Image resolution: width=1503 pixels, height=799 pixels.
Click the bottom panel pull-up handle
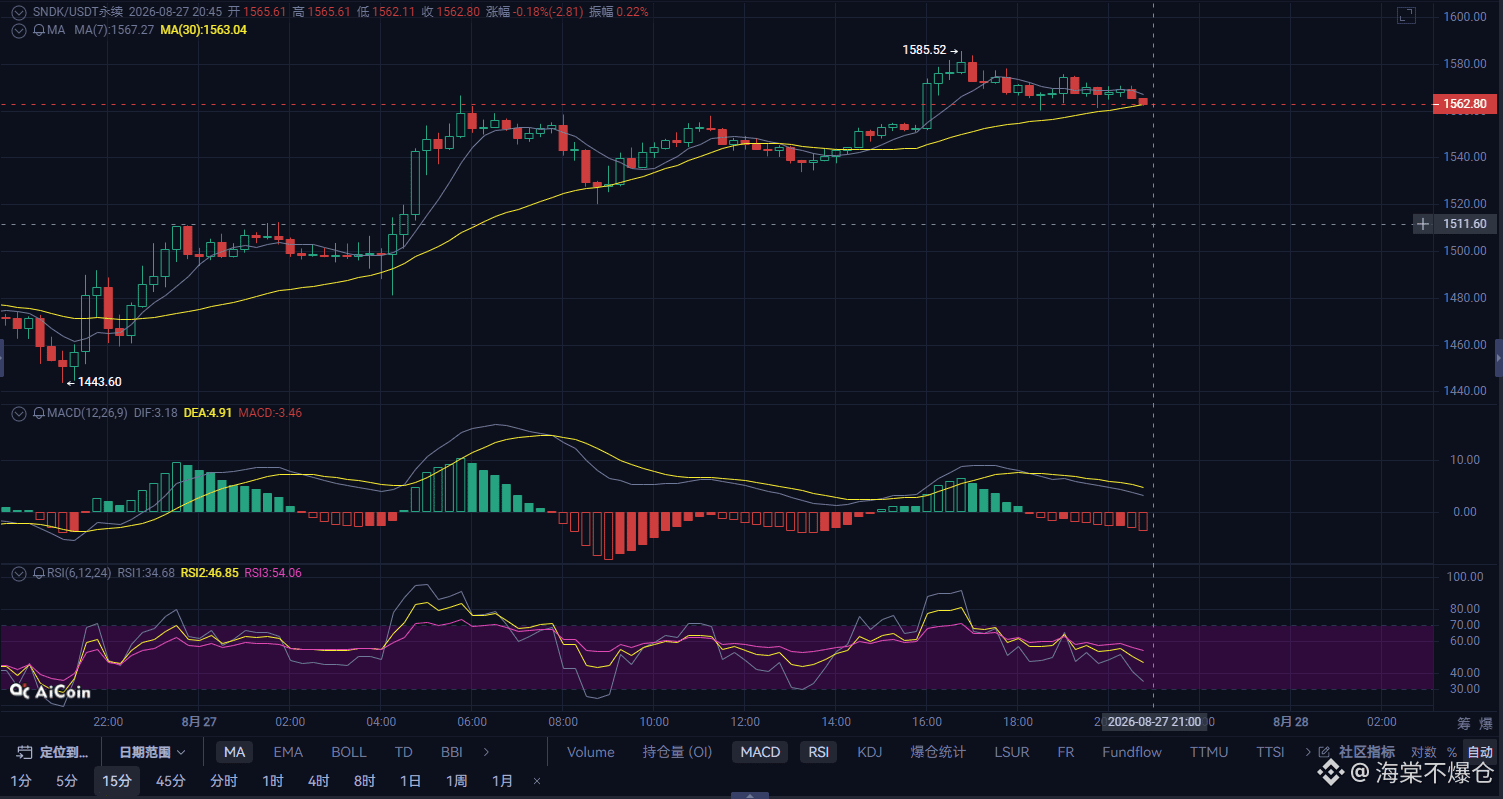751,795
